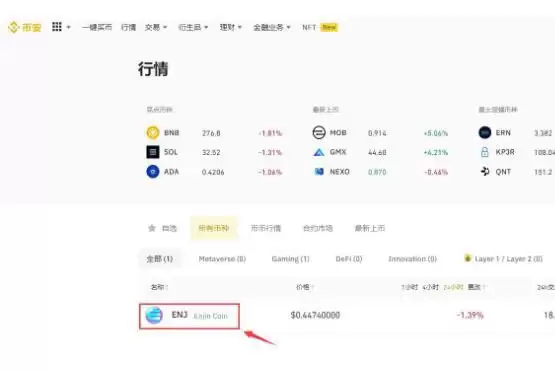Open ENJ Enjin Coin name link
The width and height of the screenshot is (555, 372).
point(200,315)
